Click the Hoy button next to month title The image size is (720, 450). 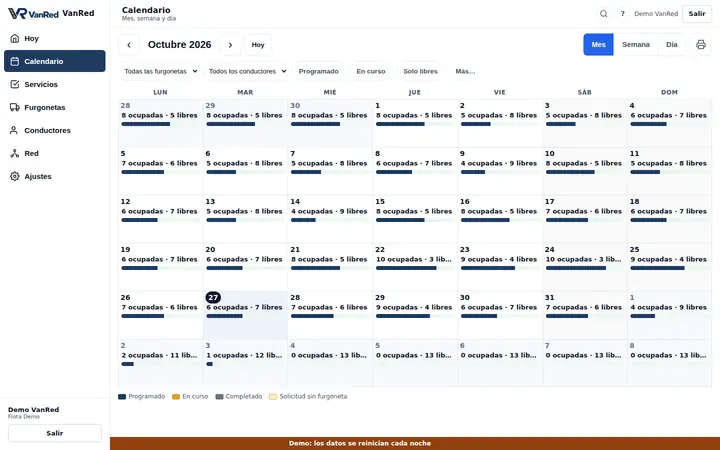[258, 45]
